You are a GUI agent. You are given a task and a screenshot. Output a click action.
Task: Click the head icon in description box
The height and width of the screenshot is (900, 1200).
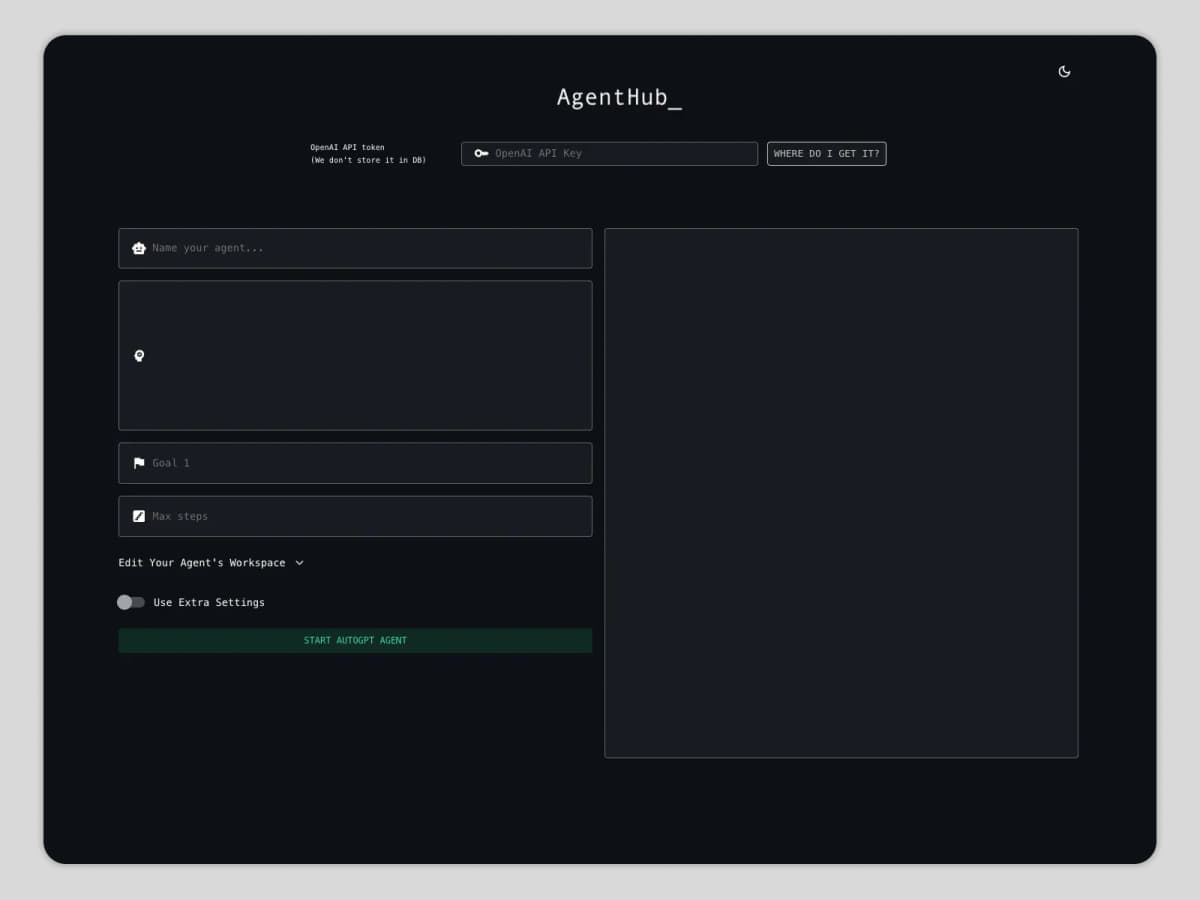(139, 355)
